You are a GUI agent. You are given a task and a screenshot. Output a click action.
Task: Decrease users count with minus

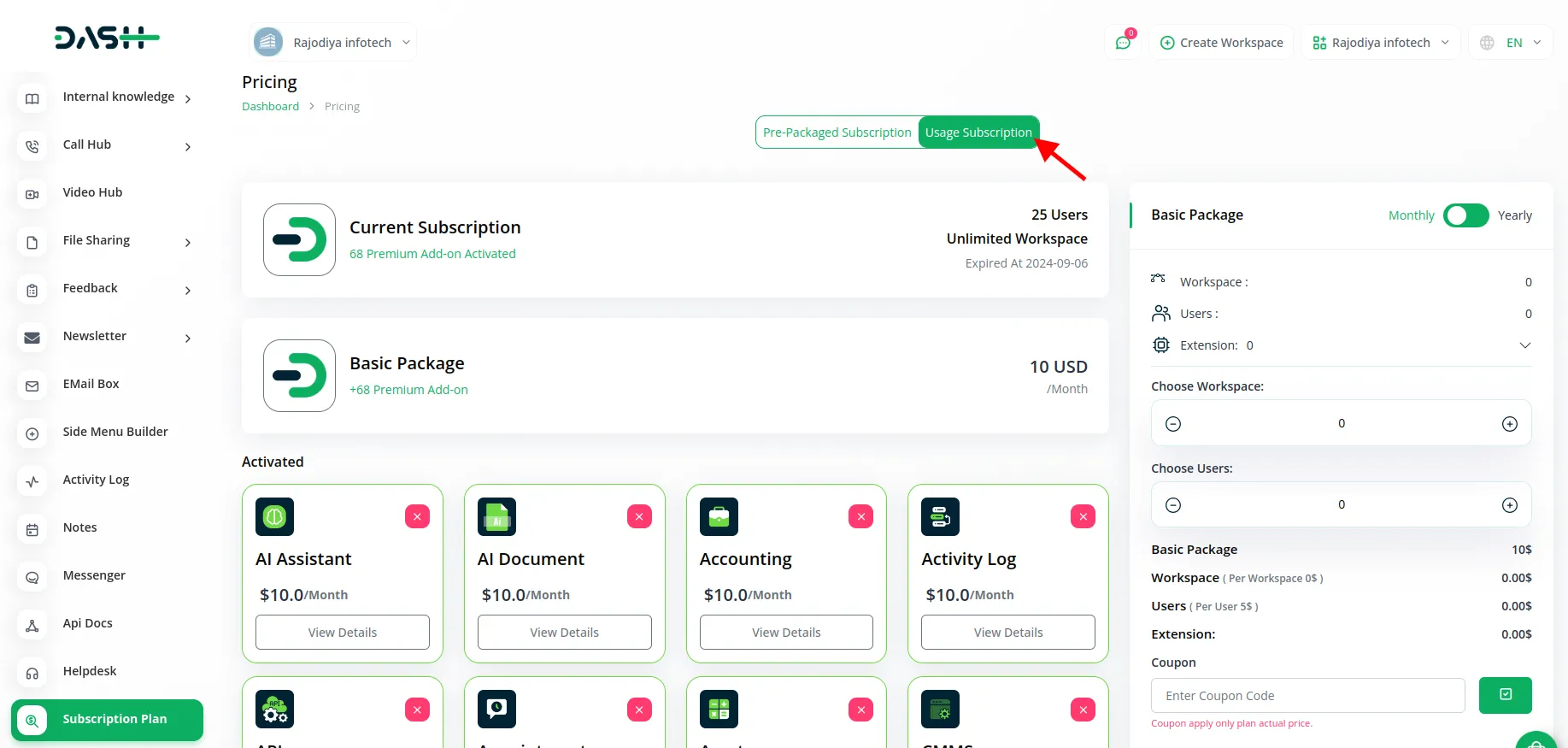[x=1173, y=505]
